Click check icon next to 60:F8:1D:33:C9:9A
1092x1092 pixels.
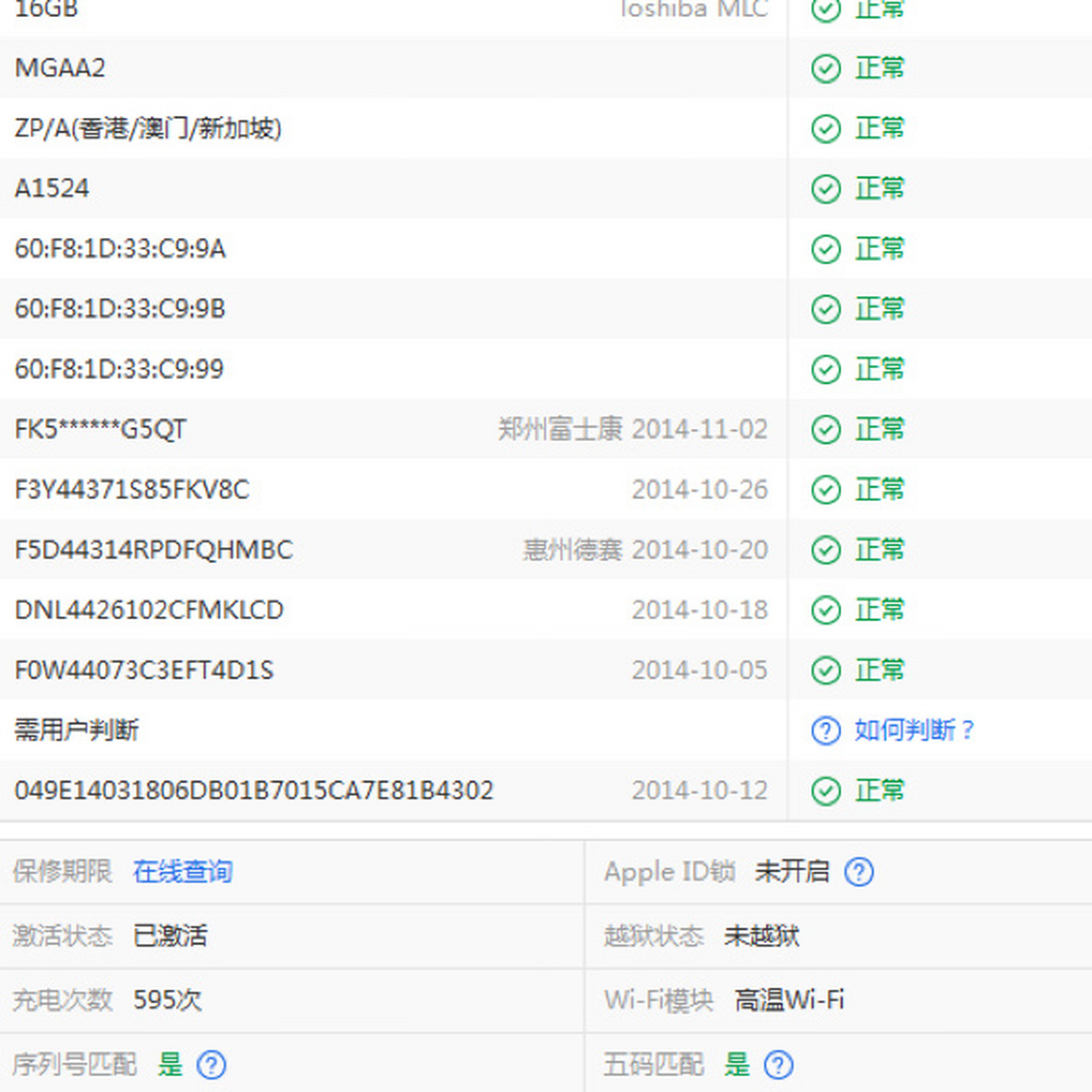click(x=825, y=249)
